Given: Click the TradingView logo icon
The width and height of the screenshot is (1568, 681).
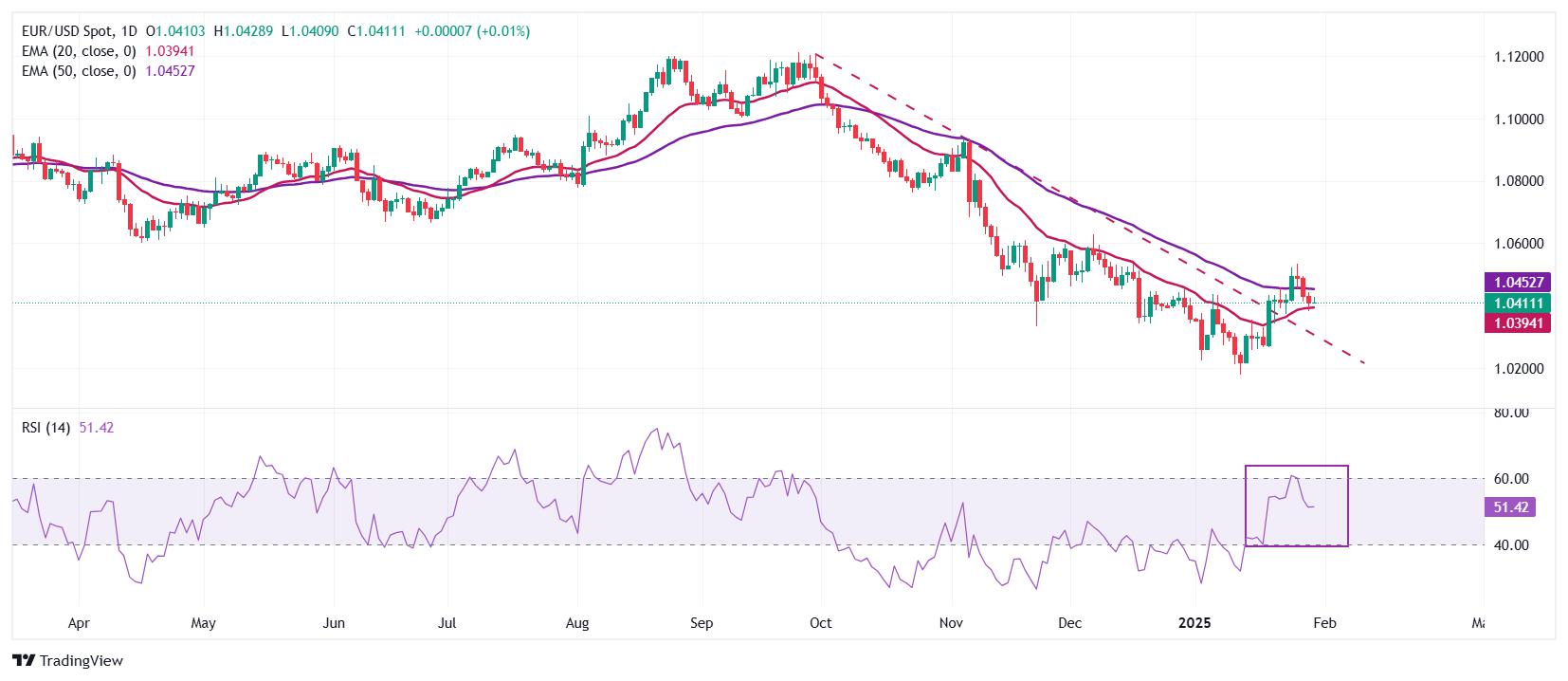Looking at the screenshot, I should (24, 661).
